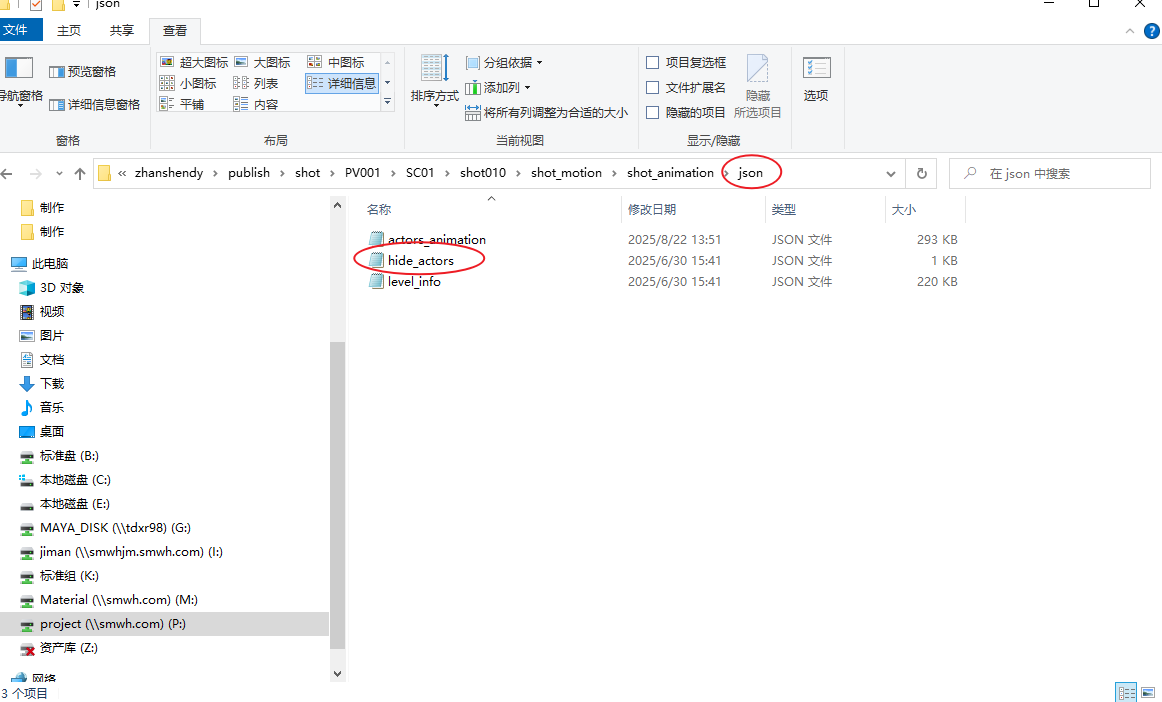Image resolution: width=1162 pixels, height=702 pixels.
Task: Open 资产库 (Z:) drive
Action: pos(59,648)
